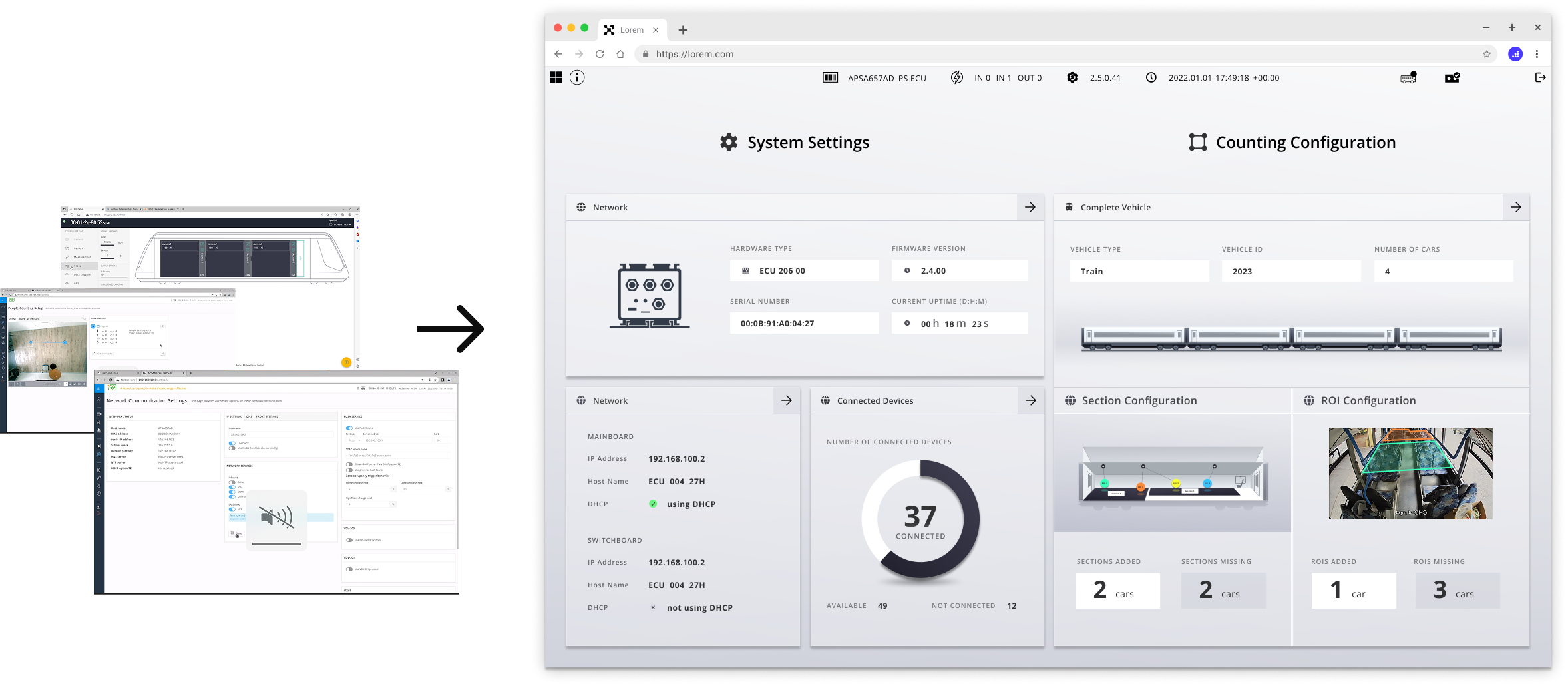This screenshot has height=686, width=1568.
Task: Expand the Complete Vehicle card via arrow
Action: pos(1515,208)
